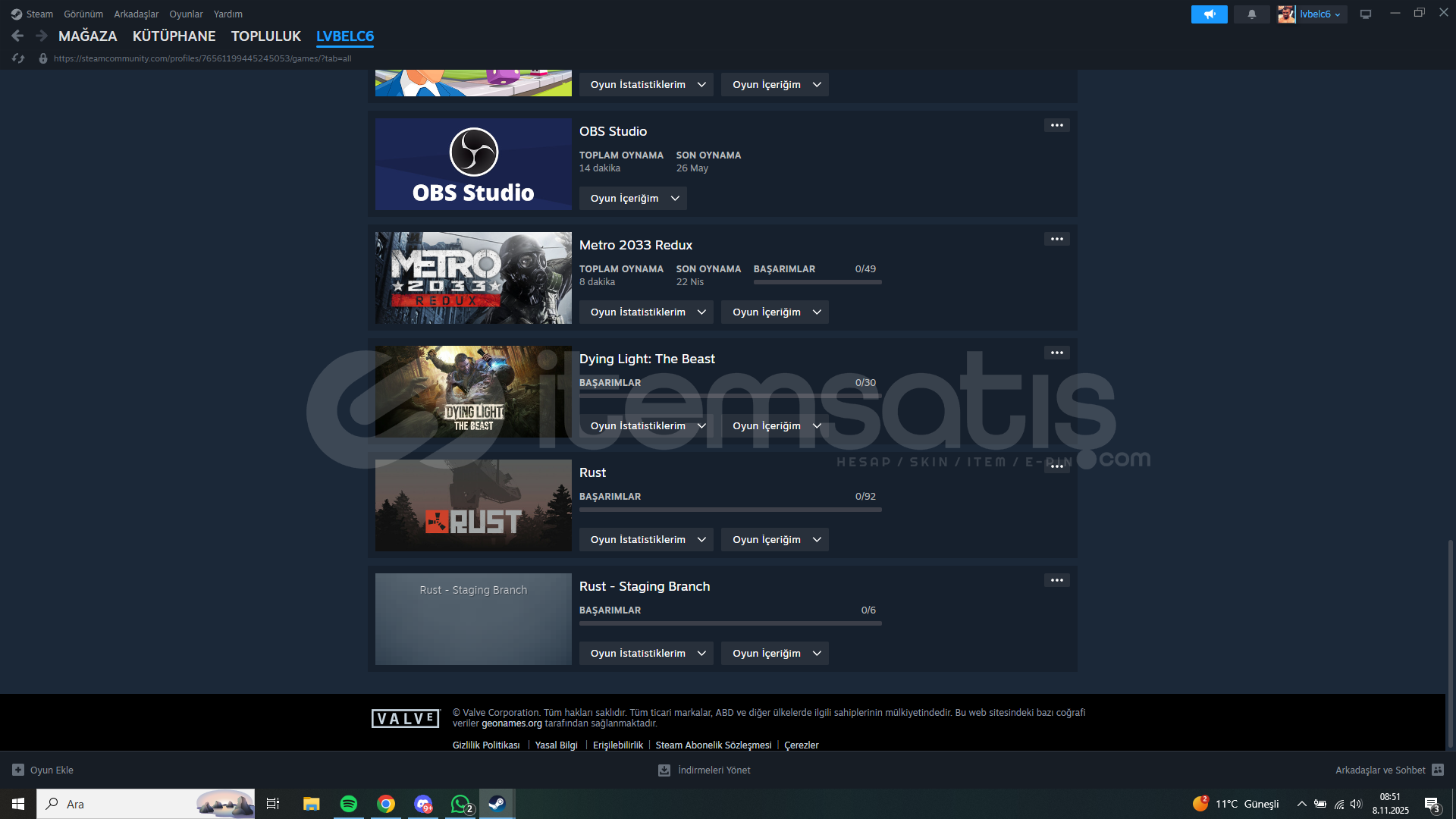1456x819 pixels.
Task: Click the Add Game plus icon
Action: click(x=18, y=770)
